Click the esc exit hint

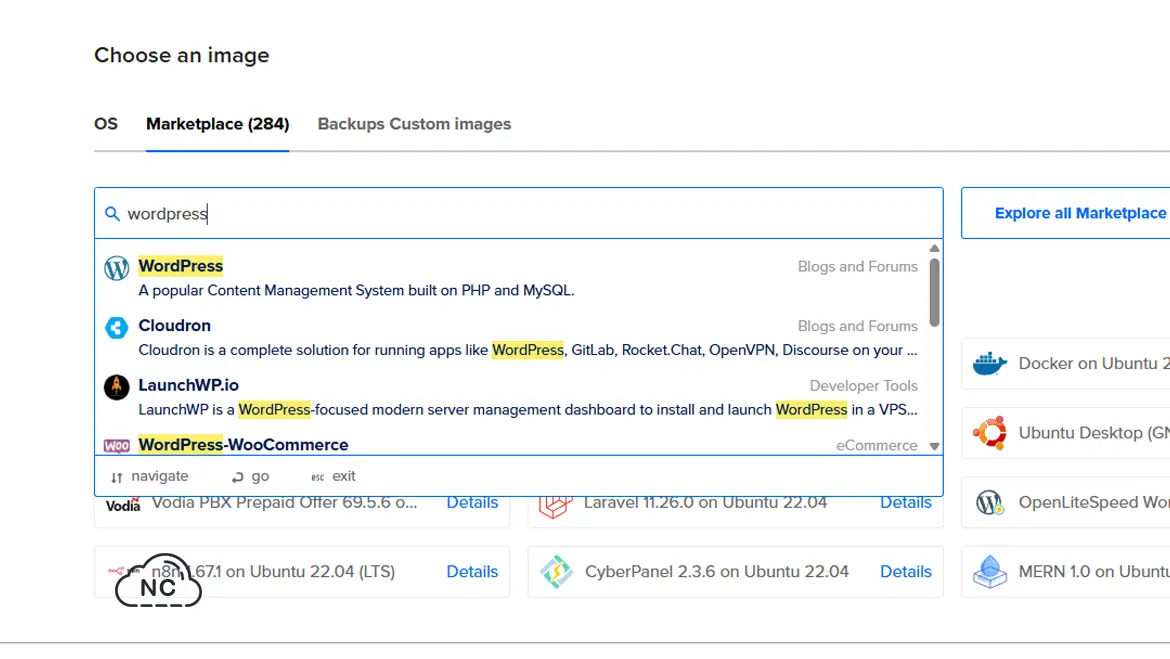click(333, 476)
